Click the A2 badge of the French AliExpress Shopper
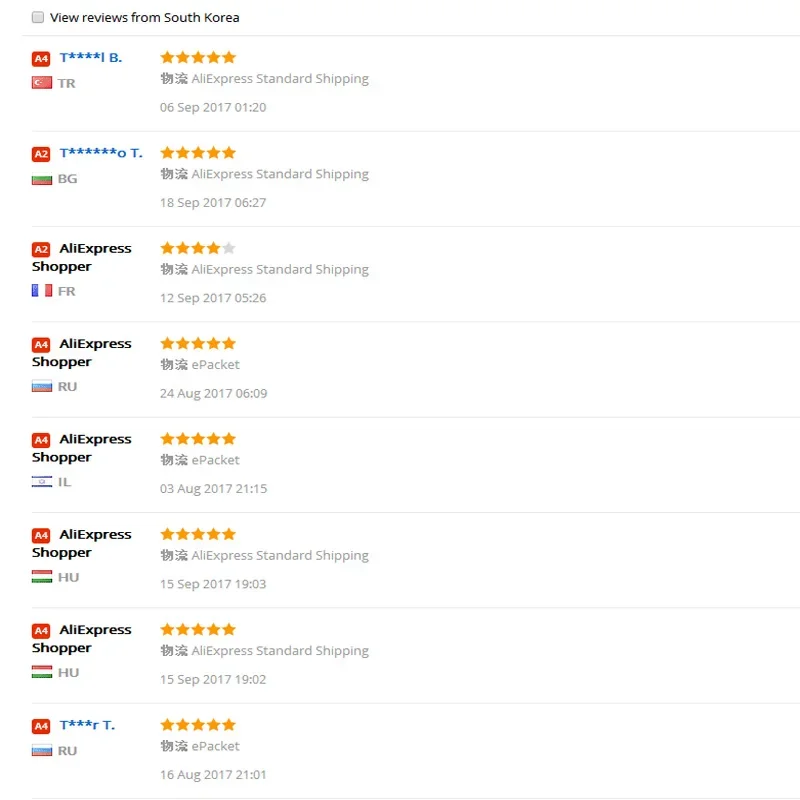The width and height of the screenshot is (800, 800). point(41,250)
